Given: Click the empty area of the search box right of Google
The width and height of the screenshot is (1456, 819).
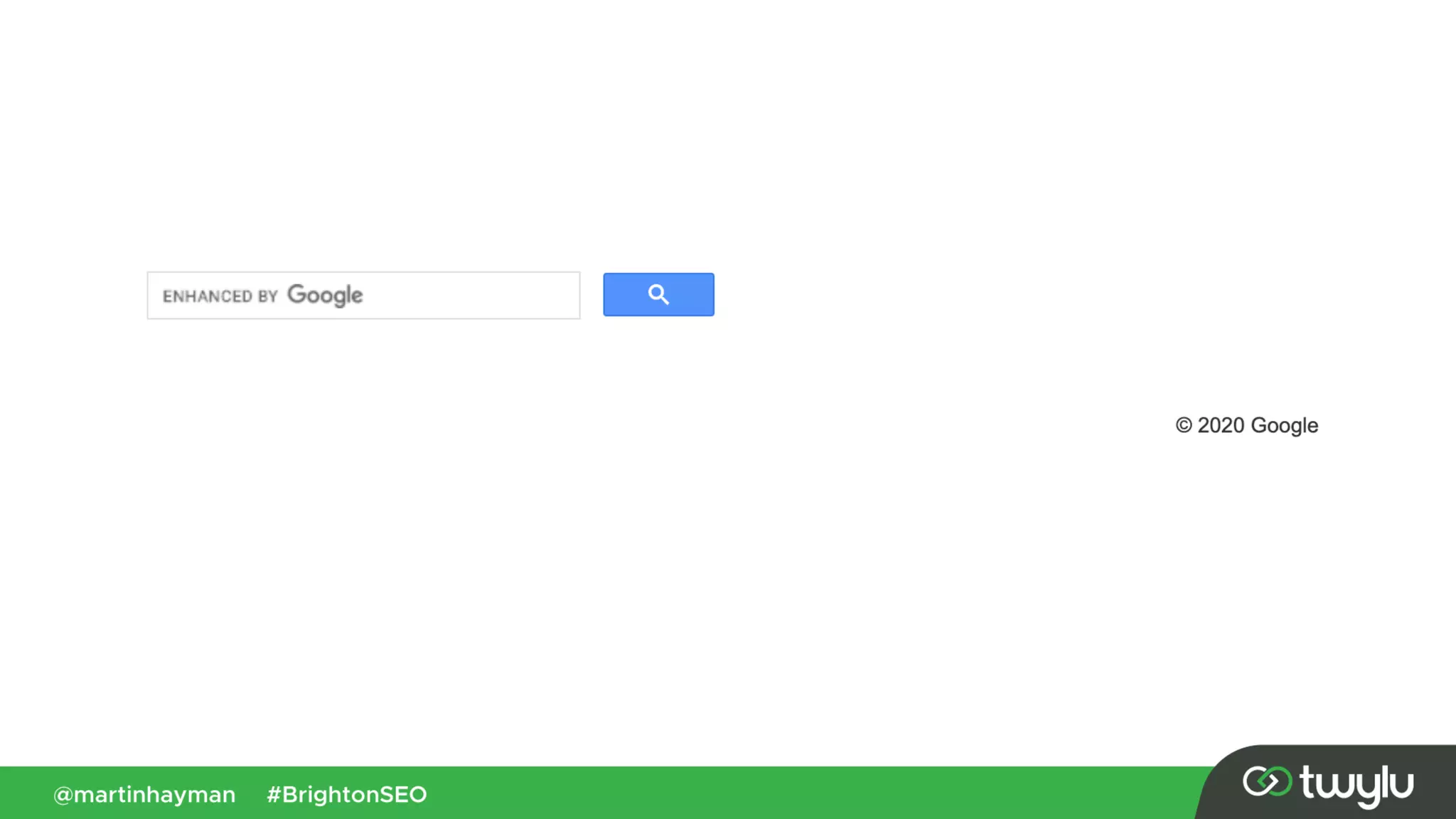Looking at the screenshot, I should tap(469, 295).
